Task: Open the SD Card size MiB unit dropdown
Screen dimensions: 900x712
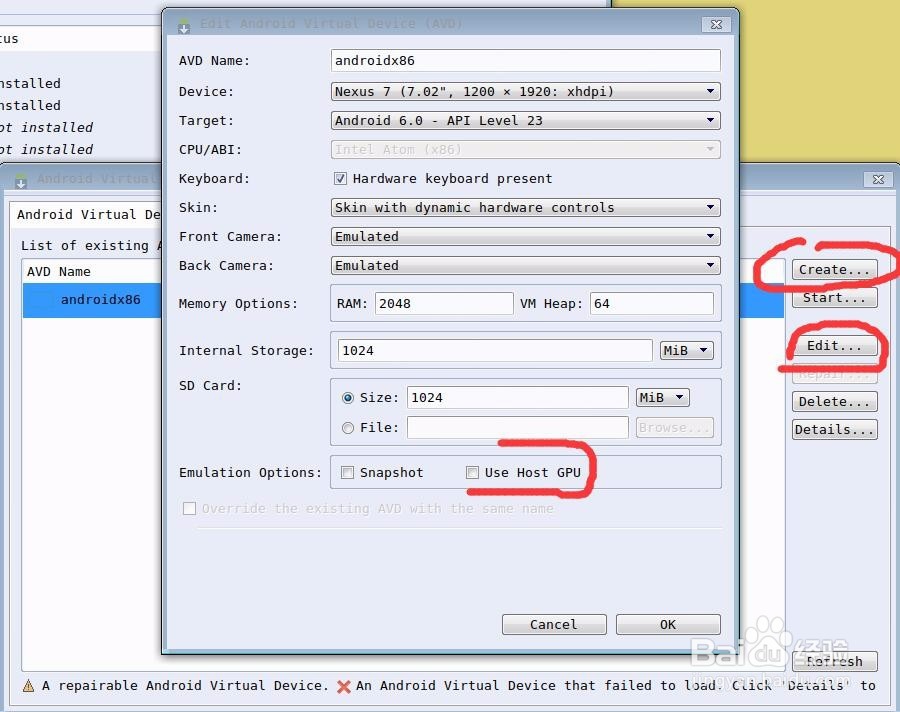Action: [x=662, y=397]
